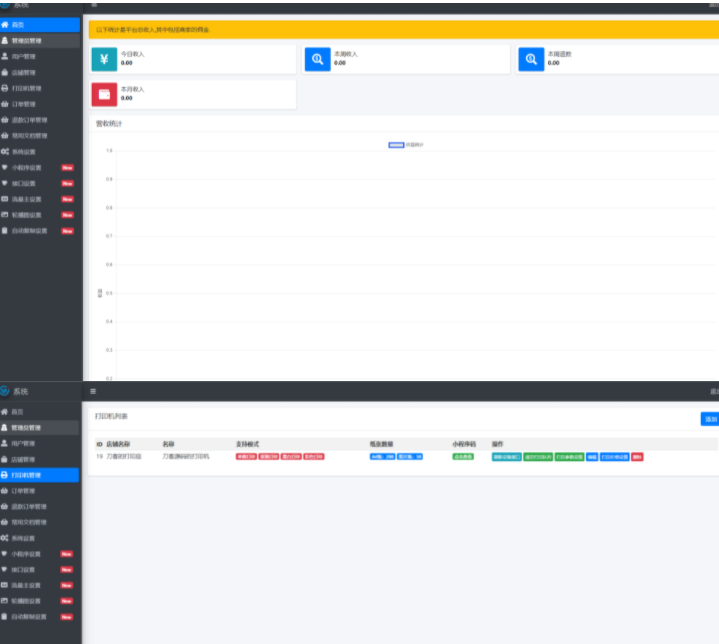Open 订单管理 in the printer page sidebar
Viewport: 719px width, 644px height.
[x=39, y=491]
